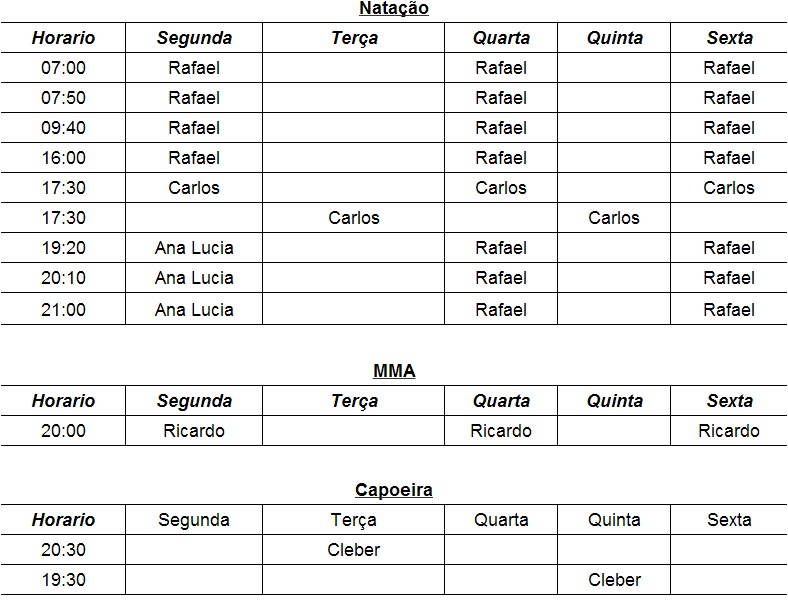The height and width of the screenshot is (606, 788).
Task: Select the 07:00 time cell in Natação
Action: point(63,68)
